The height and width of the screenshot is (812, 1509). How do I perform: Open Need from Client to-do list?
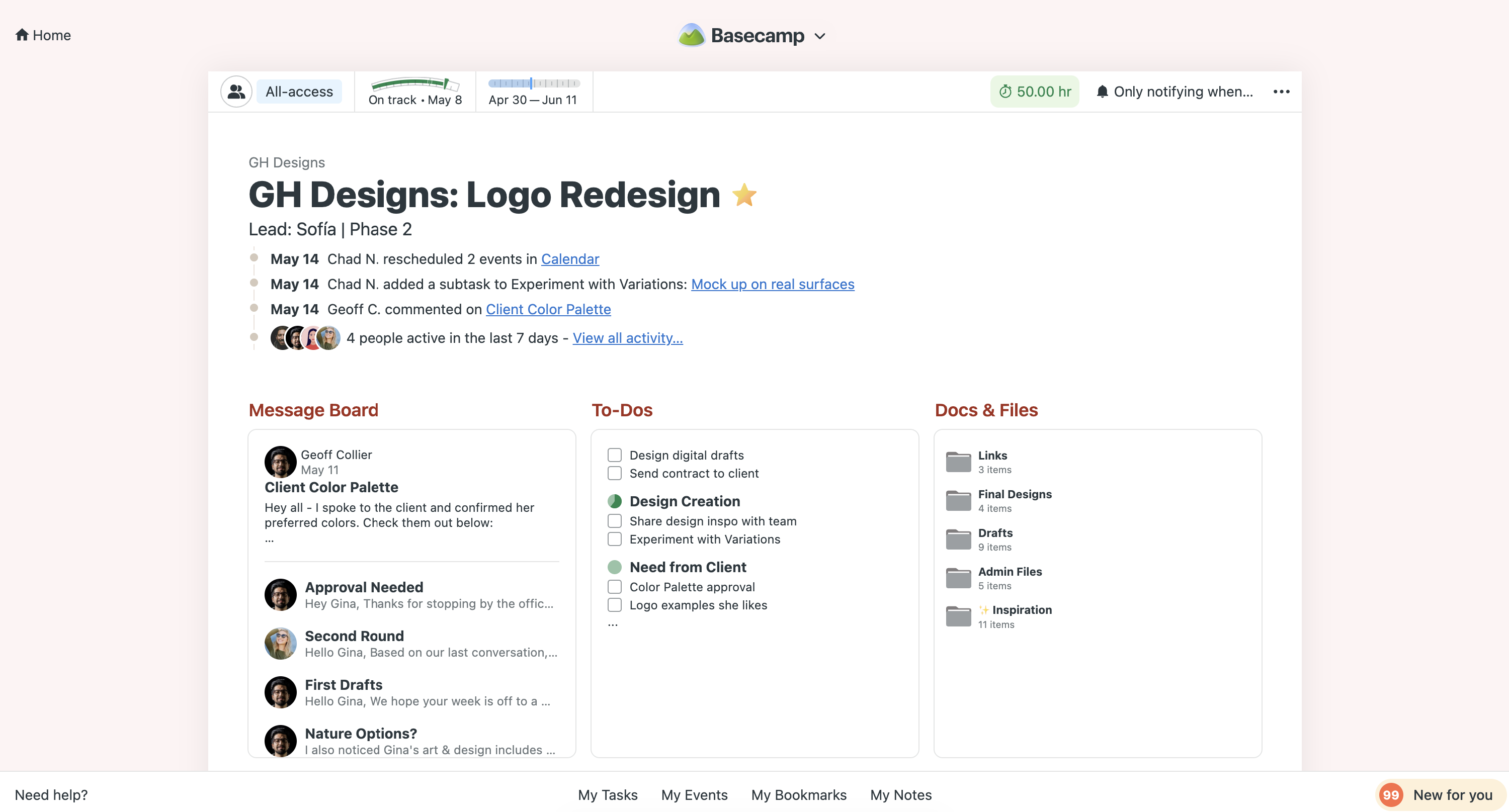tap(688, 567)
